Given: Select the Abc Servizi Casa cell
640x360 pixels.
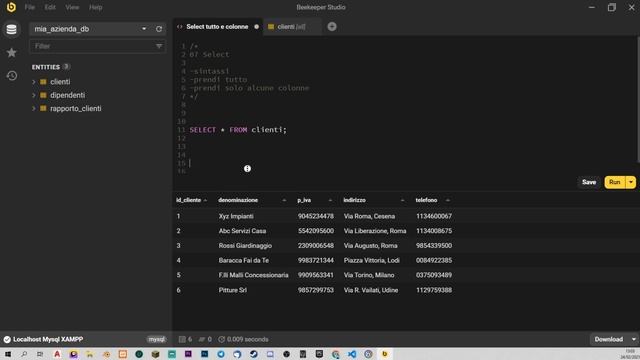Looking at the screenshot, I should coord(242,231).
